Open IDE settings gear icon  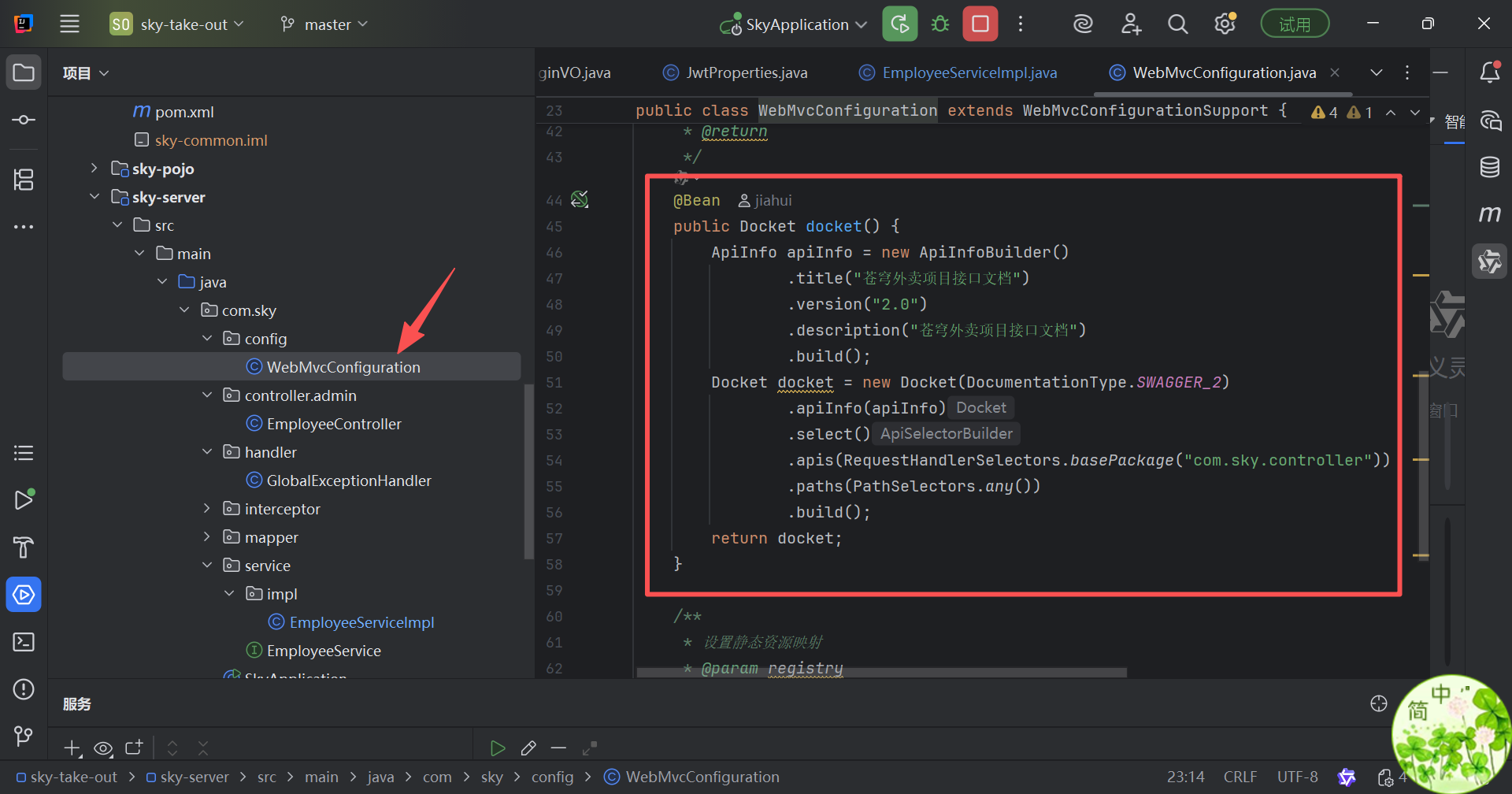point(1225,24)
